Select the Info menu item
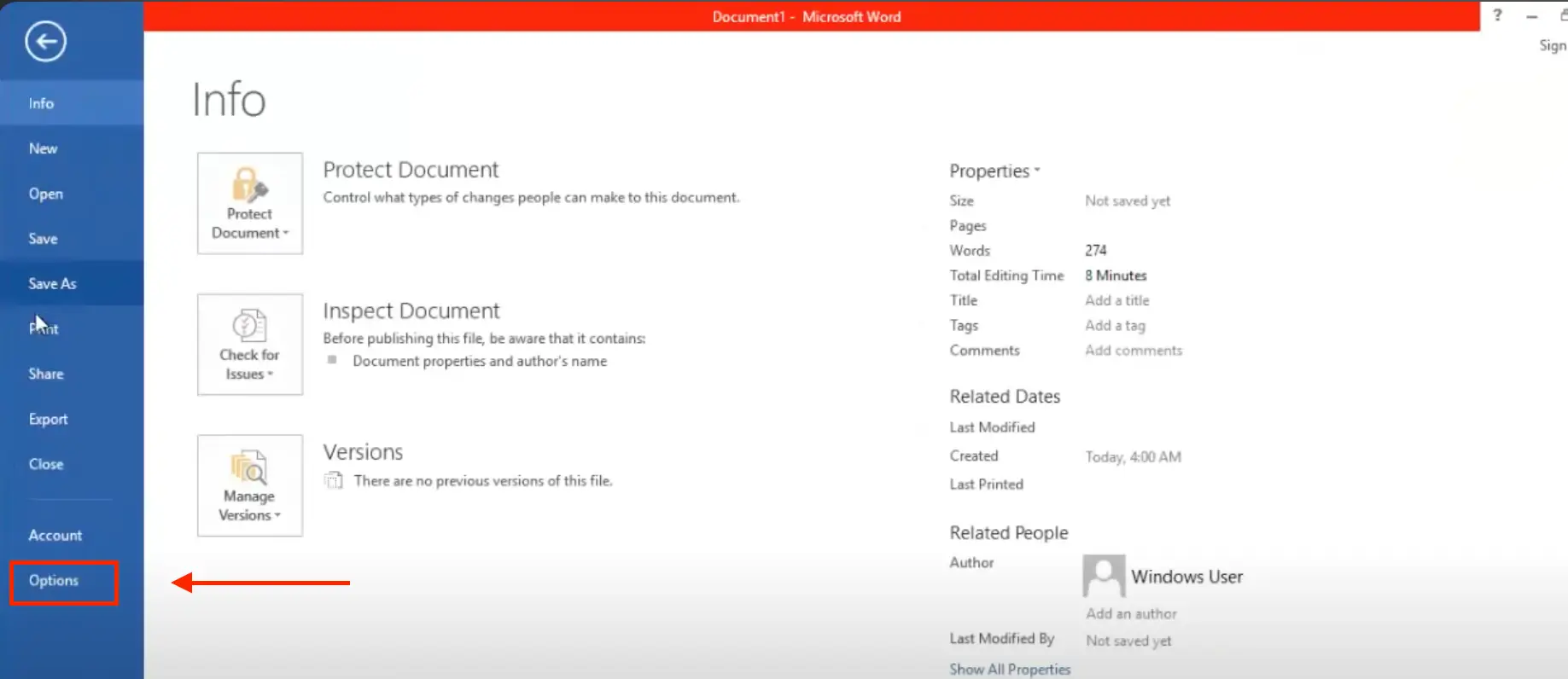This screenshot has height=679, width=1568. pos(72,103)
